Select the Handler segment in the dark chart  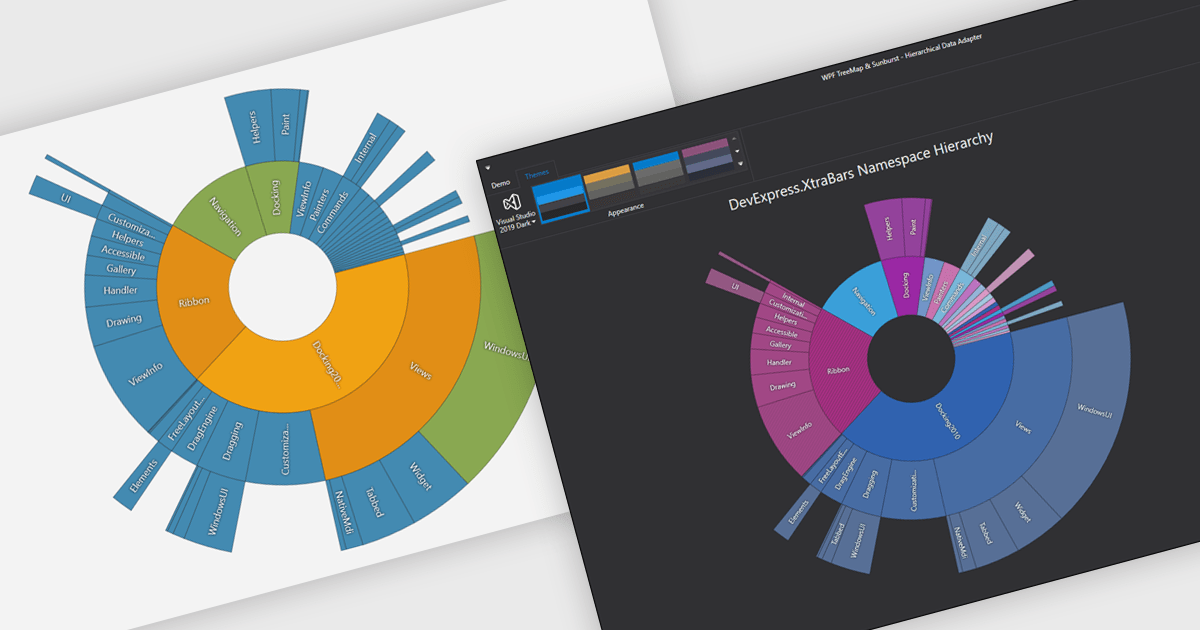coord(780,361)
